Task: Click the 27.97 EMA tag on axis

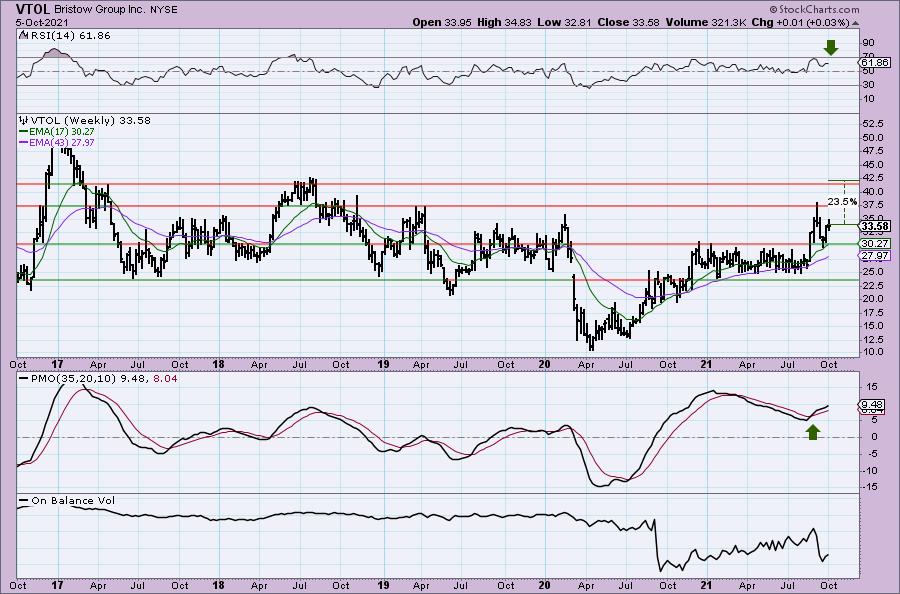Action: tap(875, 255)
